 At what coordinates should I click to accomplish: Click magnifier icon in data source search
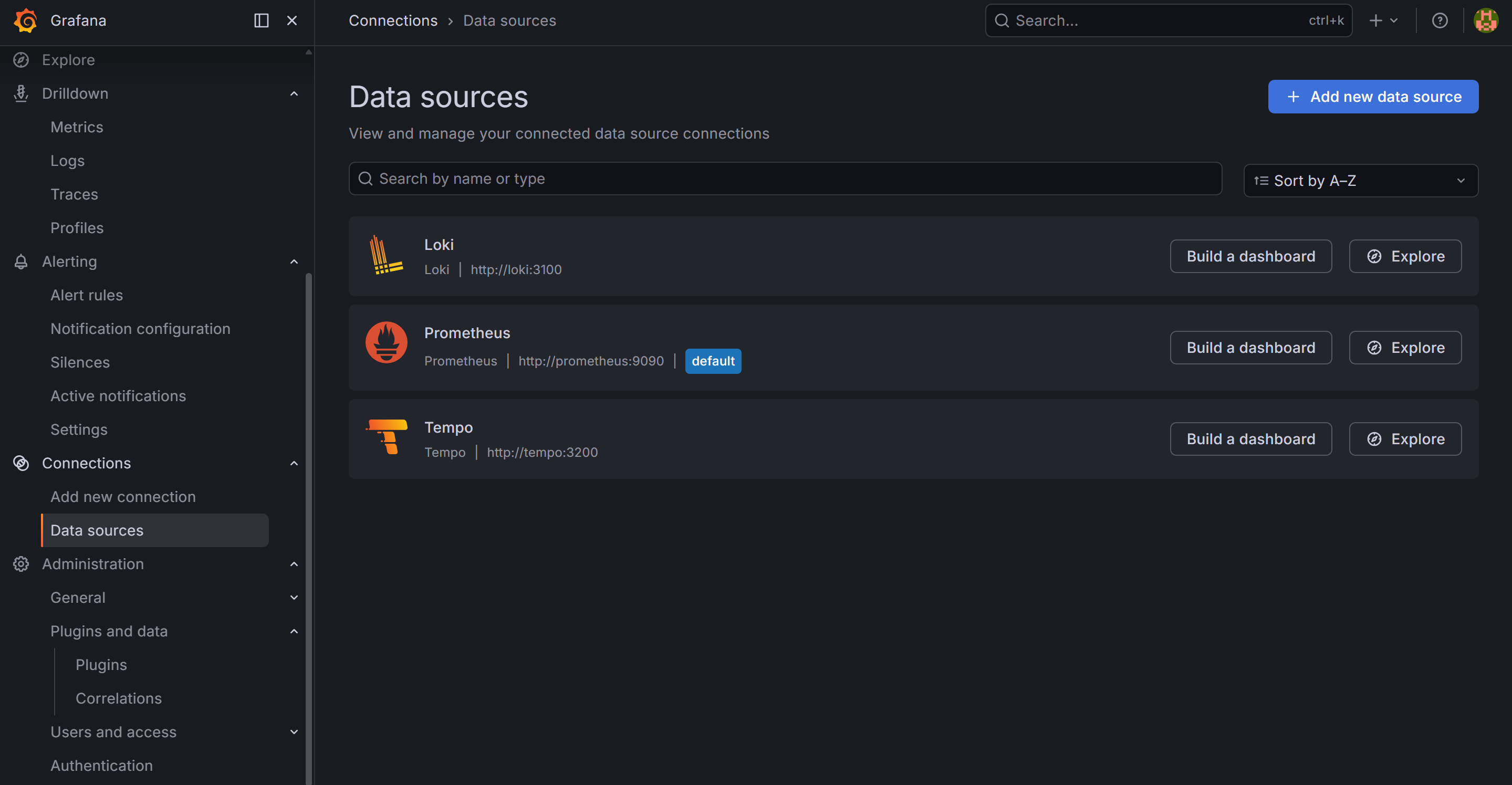click(365, 179)
